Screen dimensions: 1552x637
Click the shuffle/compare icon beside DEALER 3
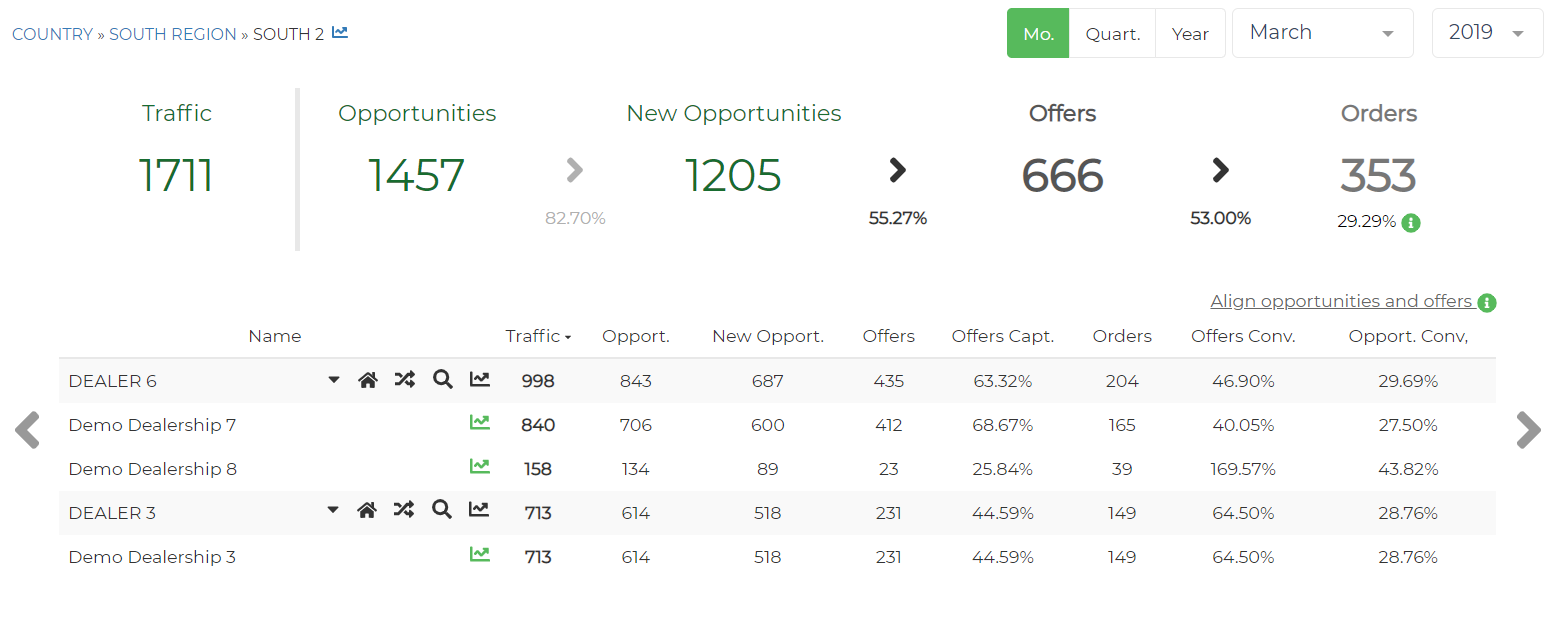click(404, 511)
